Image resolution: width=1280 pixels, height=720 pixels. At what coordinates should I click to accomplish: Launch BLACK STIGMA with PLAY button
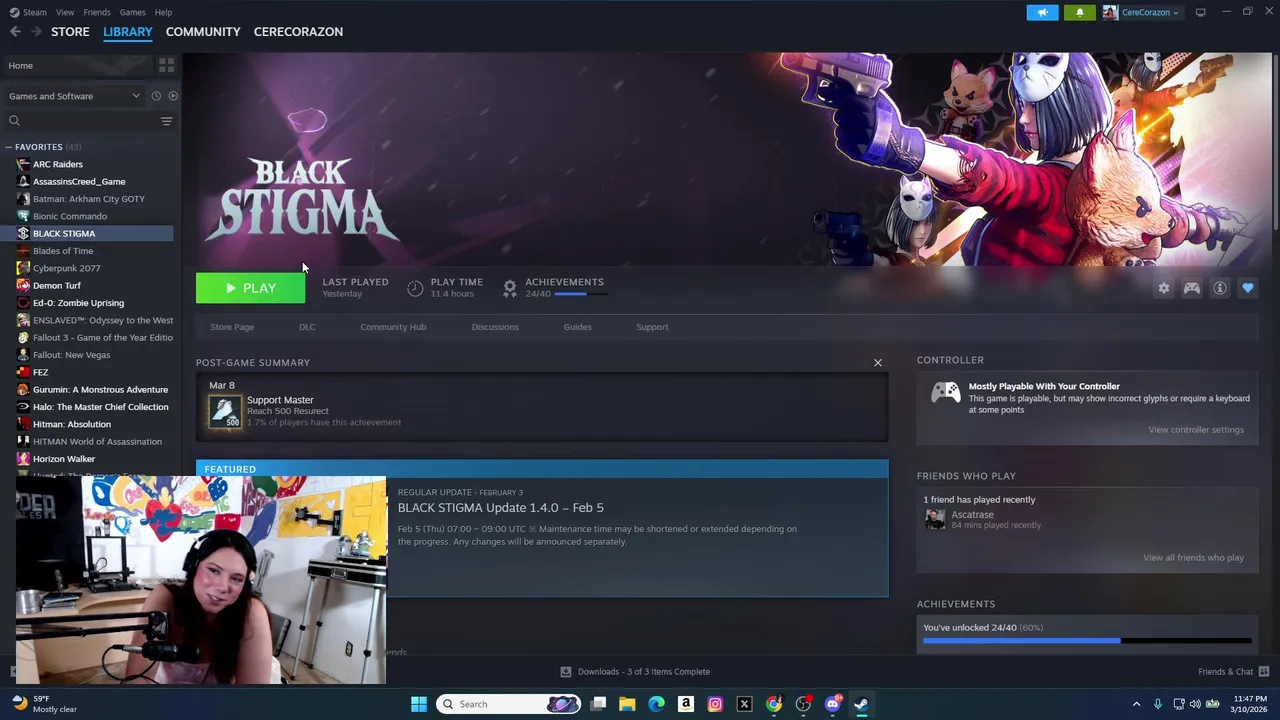(x=250, y=288)
